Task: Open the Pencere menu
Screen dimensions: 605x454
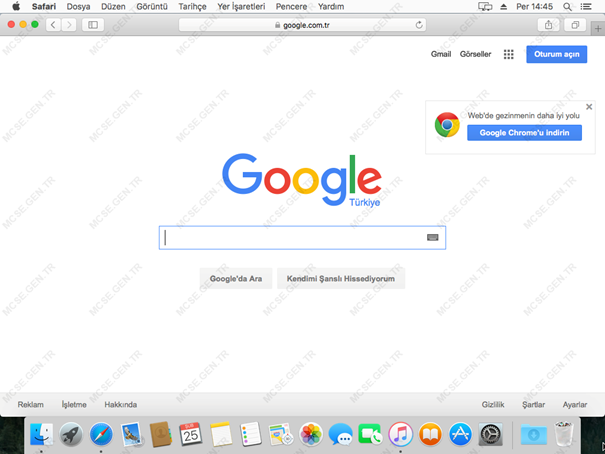Action: coord(291,7)
